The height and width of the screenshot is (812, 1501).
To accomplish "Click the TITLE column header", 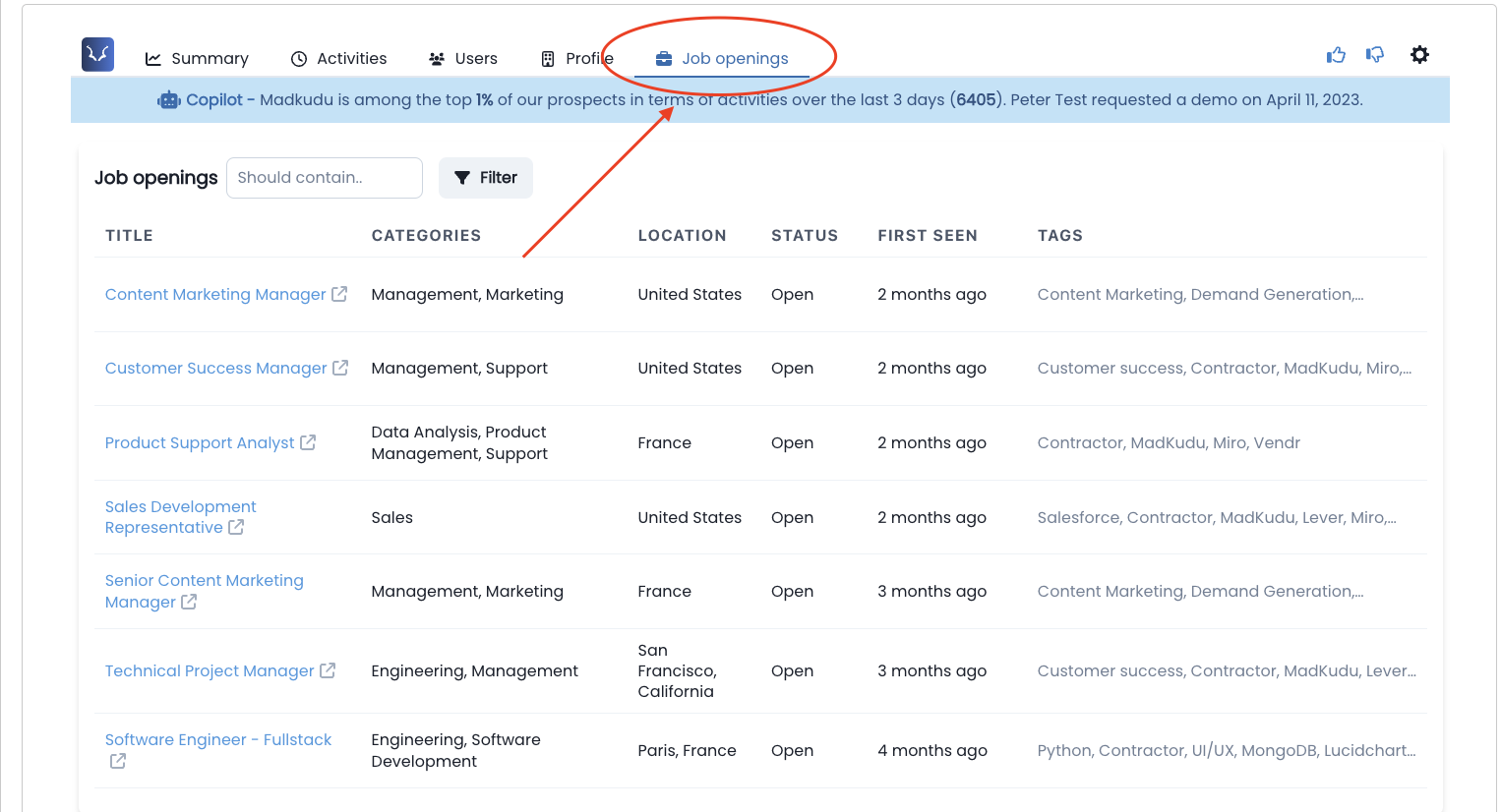I will click(x=129, y=236).
